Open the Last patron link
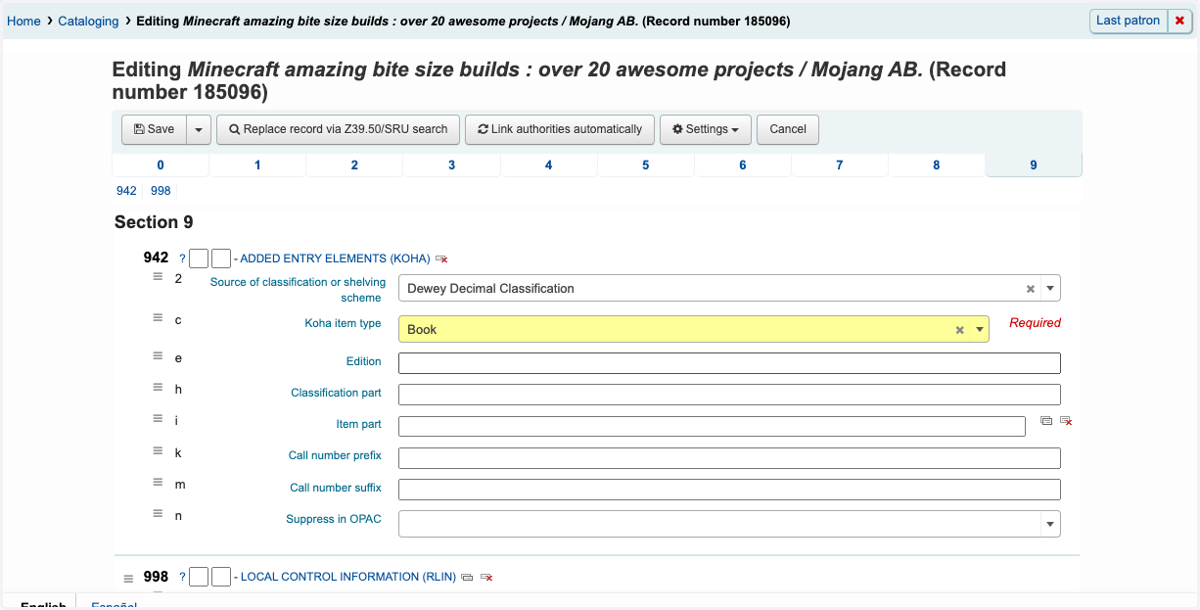This screenshot has width=1200, height=610. point(1128,21)
